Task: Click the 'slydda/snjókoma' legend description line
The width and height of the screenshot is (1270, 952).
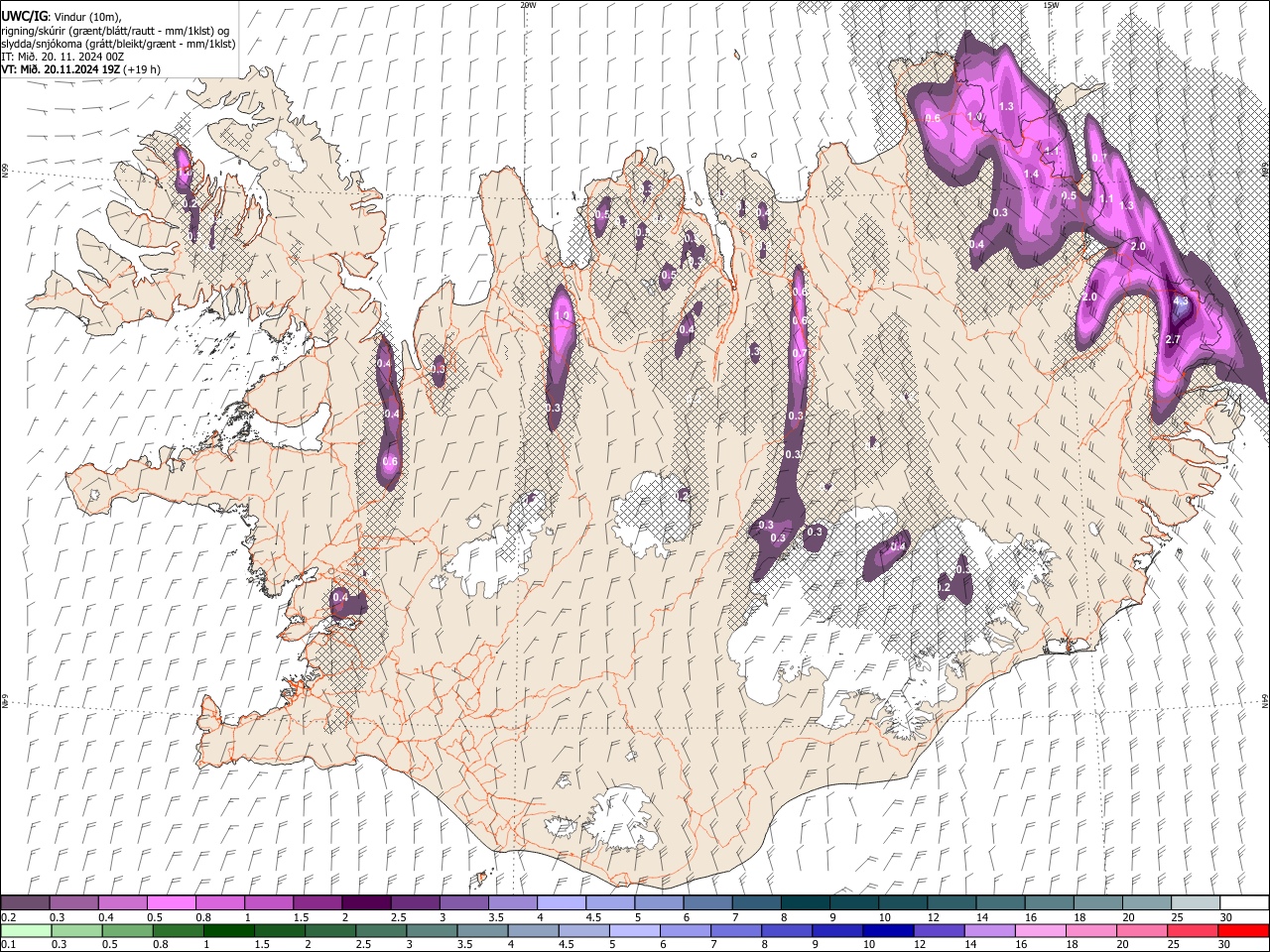Action: [118, 44]
